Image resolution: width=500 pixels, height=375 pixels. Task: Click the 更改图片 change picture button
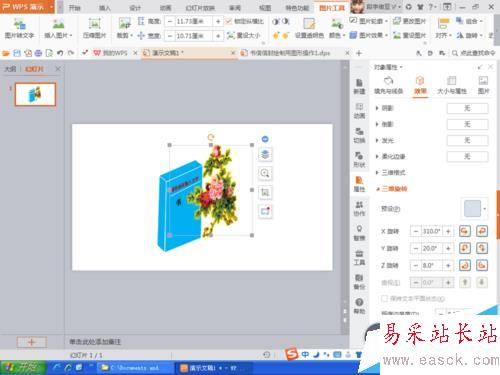coord(409,21)
